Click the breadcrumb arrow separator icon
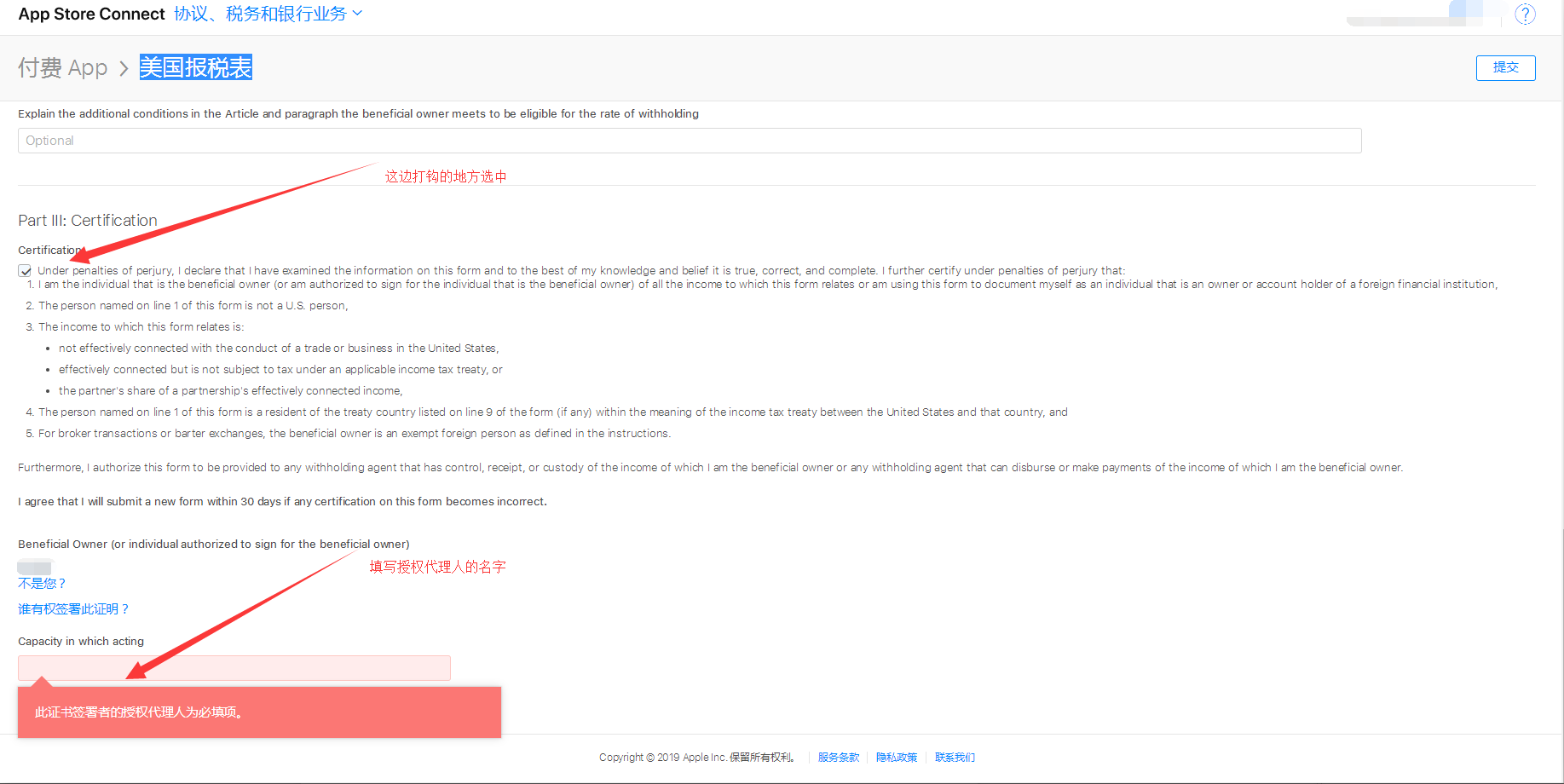The width and height of the screenshot is (1564, 784). [x=124, y=68]
